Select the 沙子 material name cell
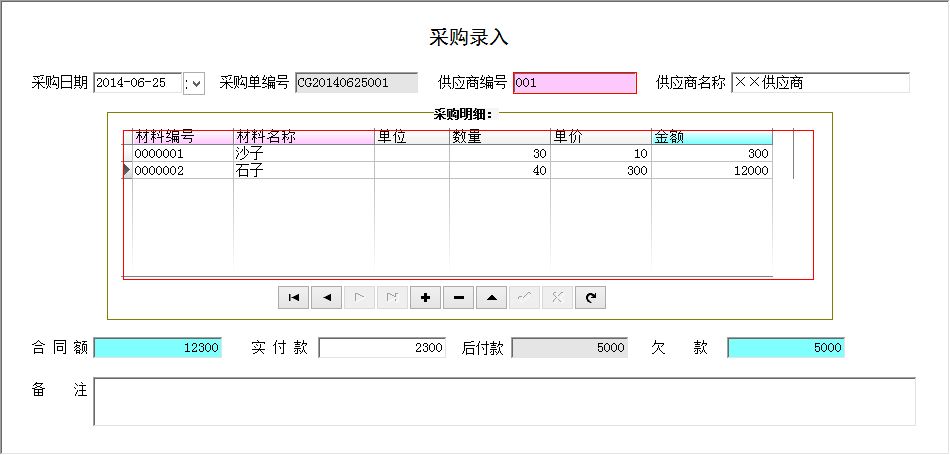 tap(304, 154)
